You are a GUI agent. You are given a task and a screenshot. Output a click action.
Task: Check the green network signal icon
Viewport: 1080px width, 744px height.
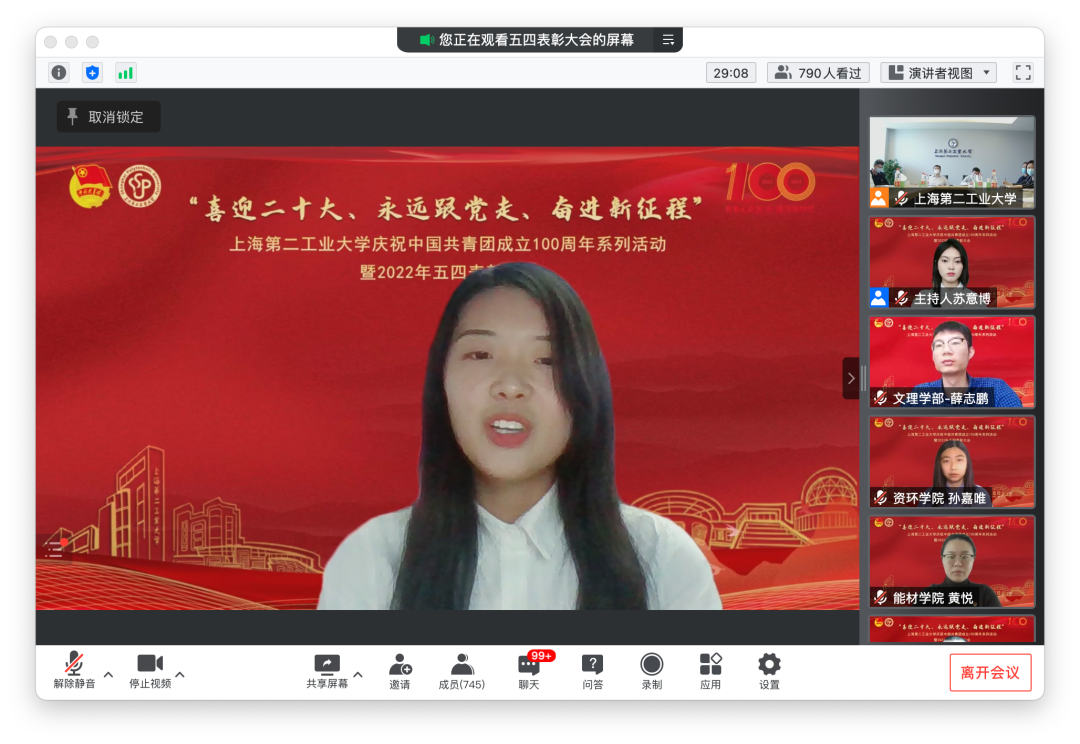125,72
